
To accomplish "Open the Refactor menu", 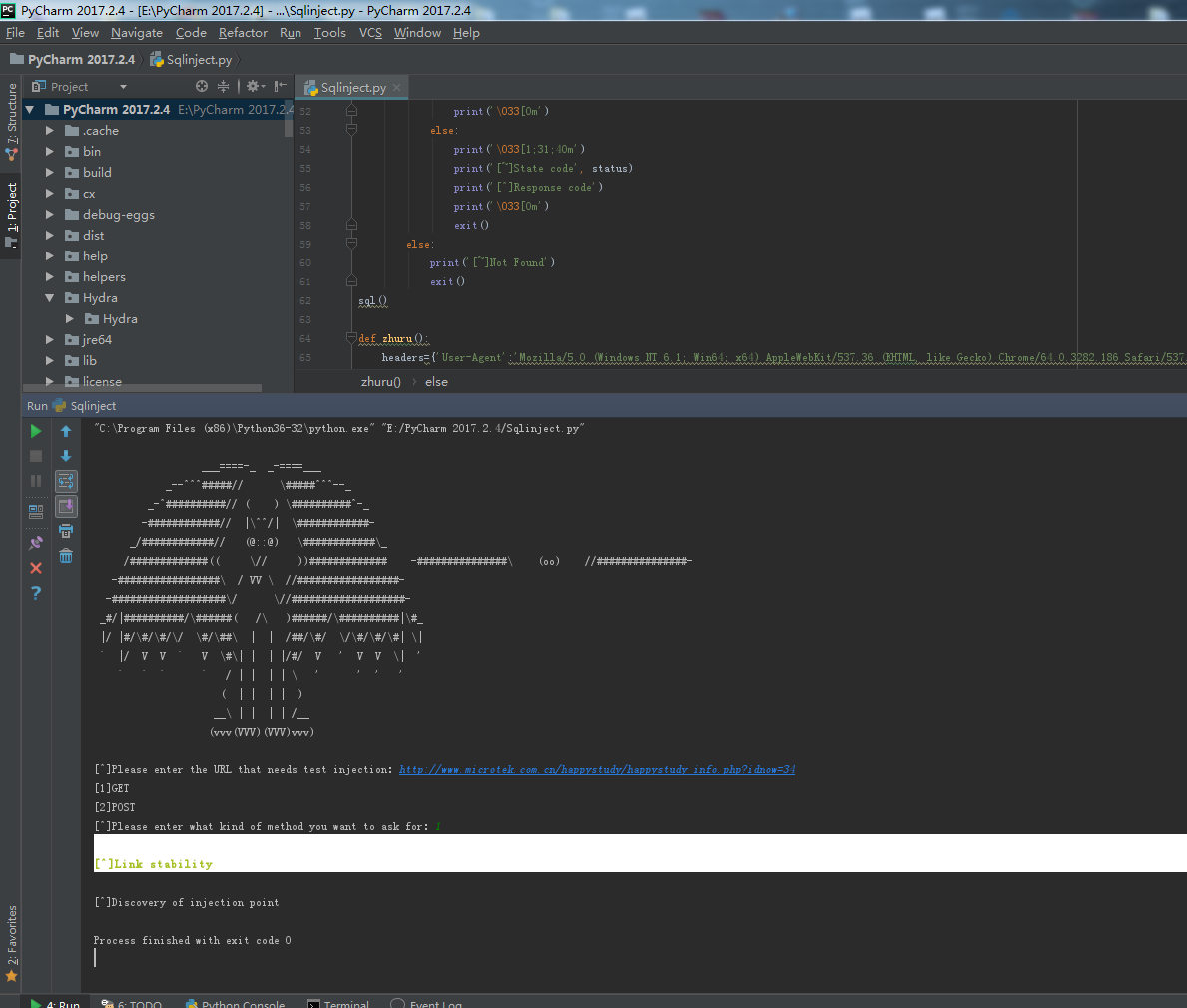I will point(243,33).
